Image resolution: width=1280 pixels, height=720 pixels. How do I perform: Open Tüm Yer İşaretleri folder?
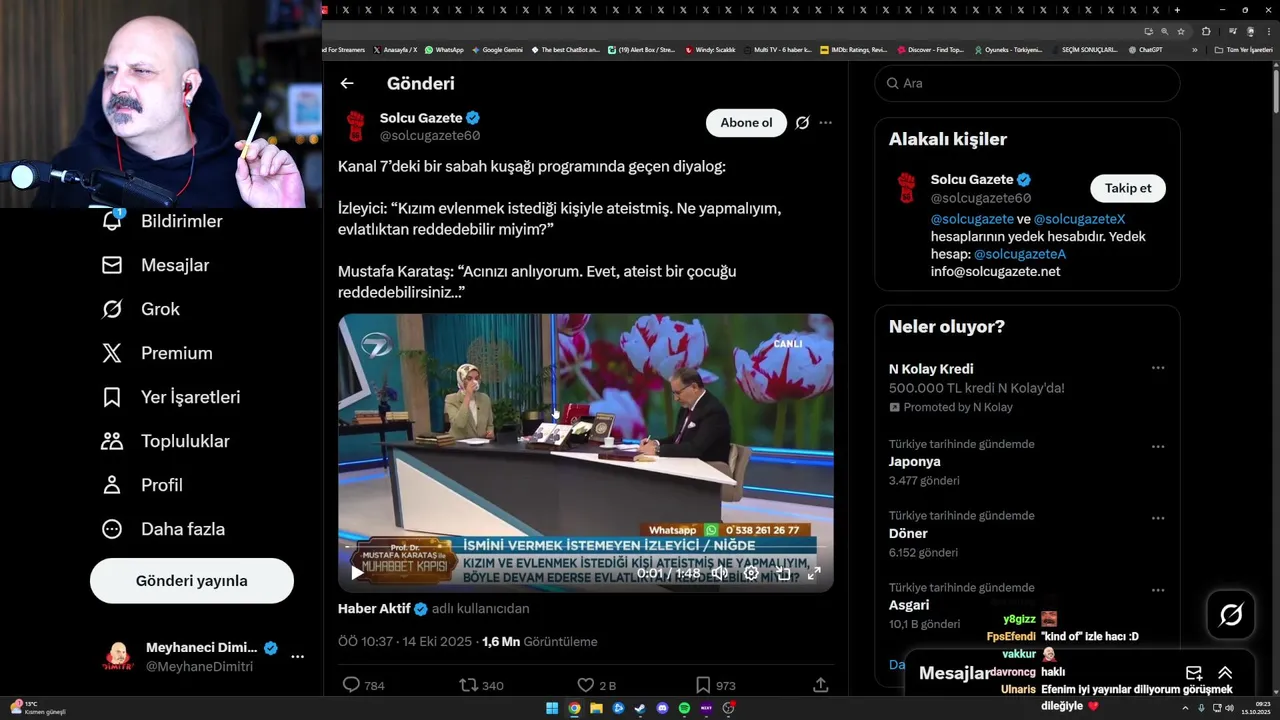pyautogui.click(x=1243, y=49)
